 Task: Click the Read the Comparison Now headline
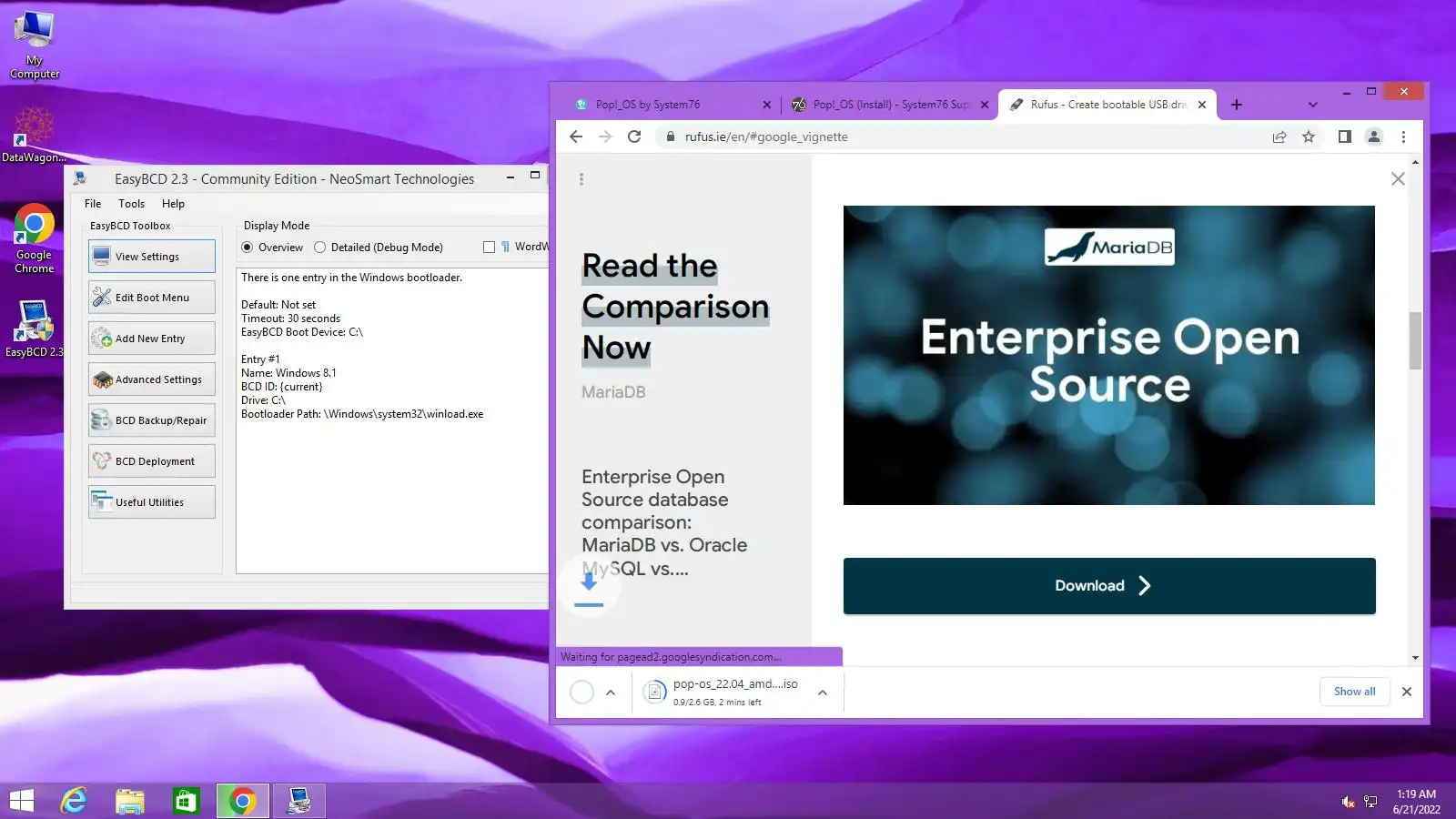pos(675,307)
